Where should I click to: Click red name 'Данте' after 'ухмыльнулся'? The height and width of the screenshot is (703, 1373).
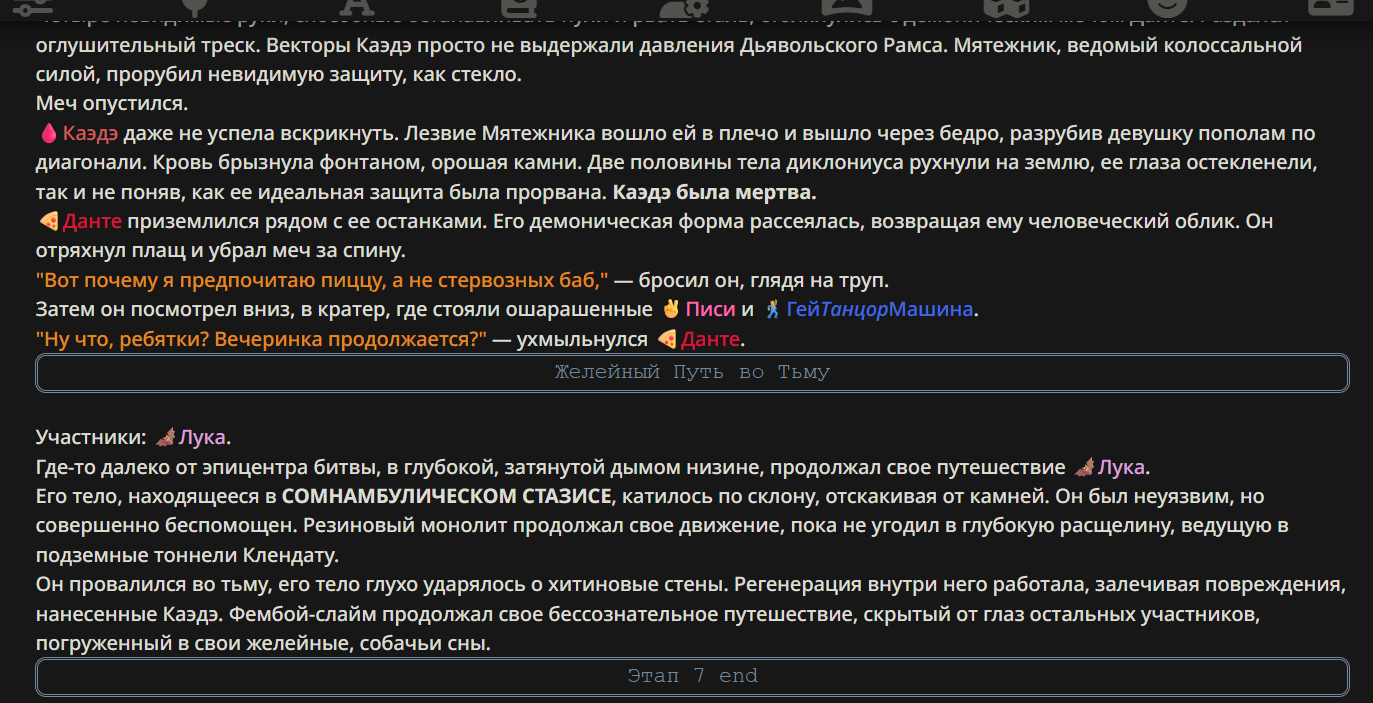click(x=711, y=339)
